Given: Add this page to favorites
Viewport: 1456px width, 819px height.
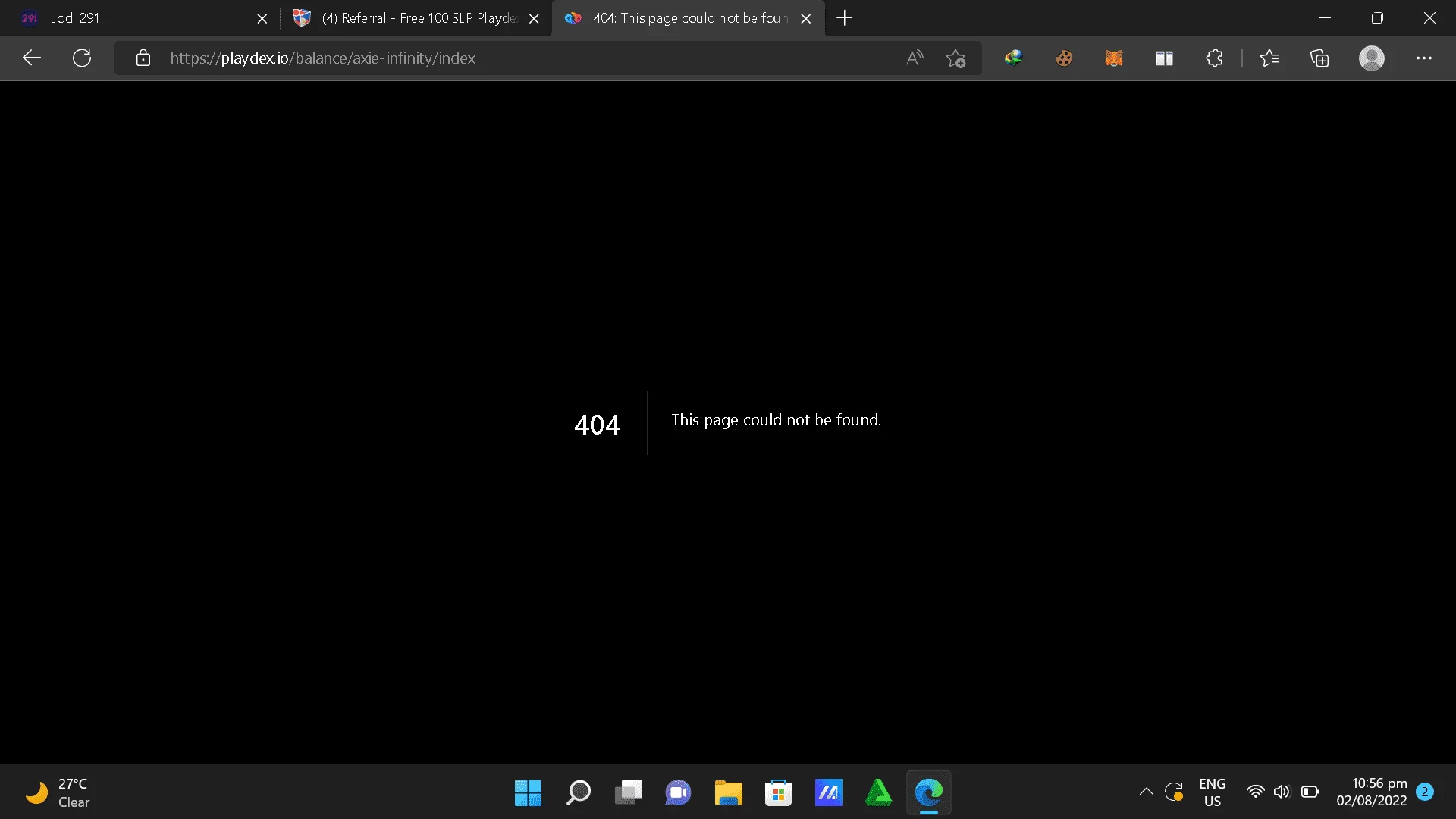Looking at the screenshot, I should tap(955, 58).
